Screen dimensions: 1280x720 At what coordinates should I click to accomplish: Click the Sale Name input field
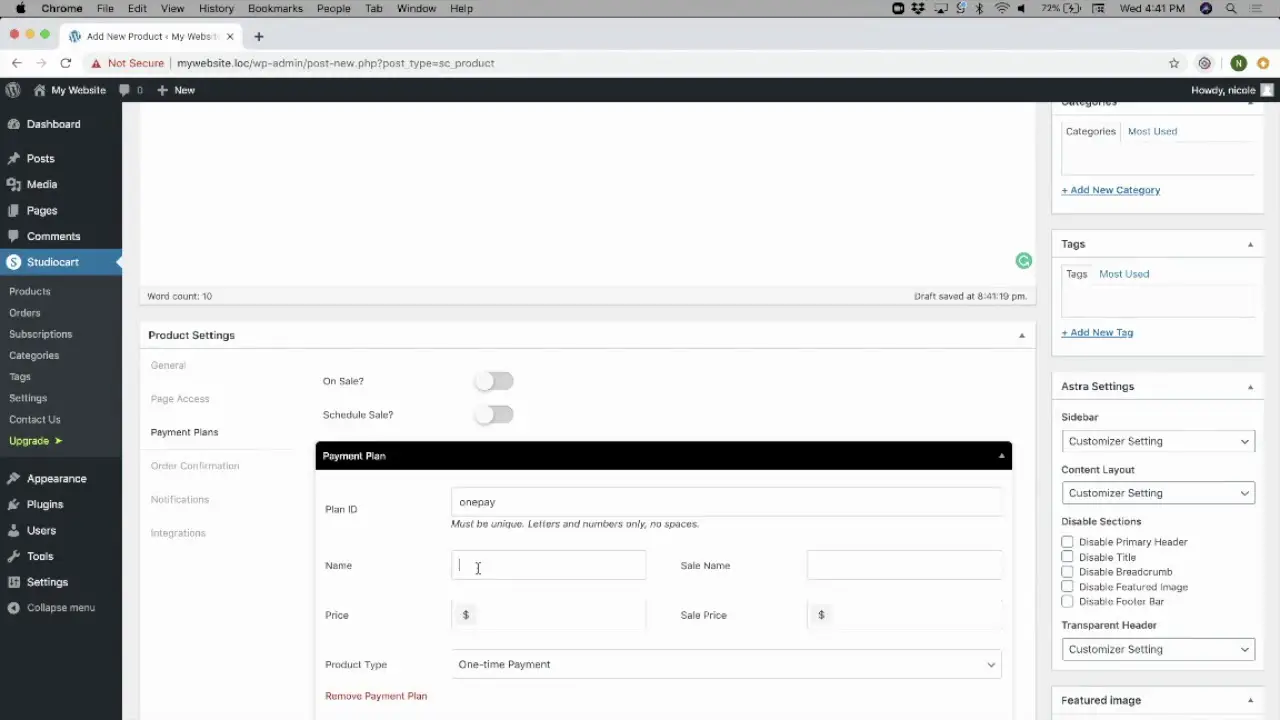point(904,565)
